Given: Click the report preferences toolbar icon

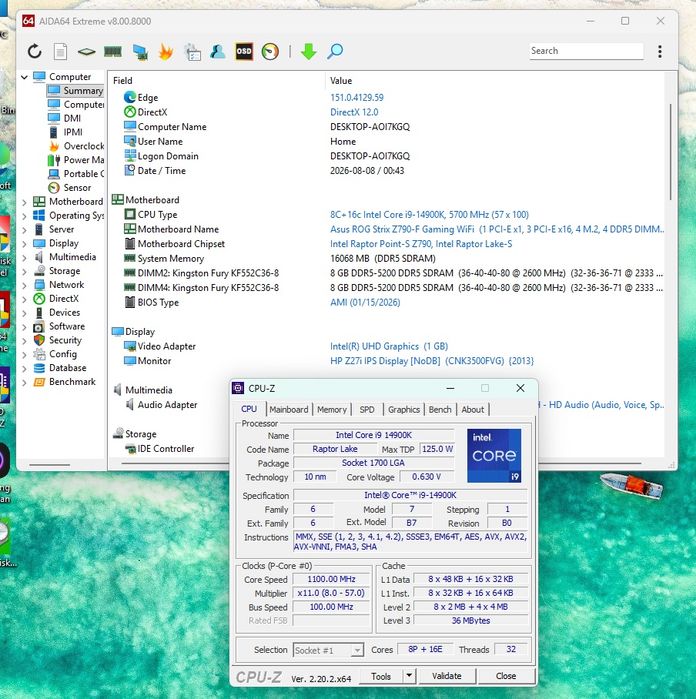Looking at the screenshot, I should click(193, 52).
